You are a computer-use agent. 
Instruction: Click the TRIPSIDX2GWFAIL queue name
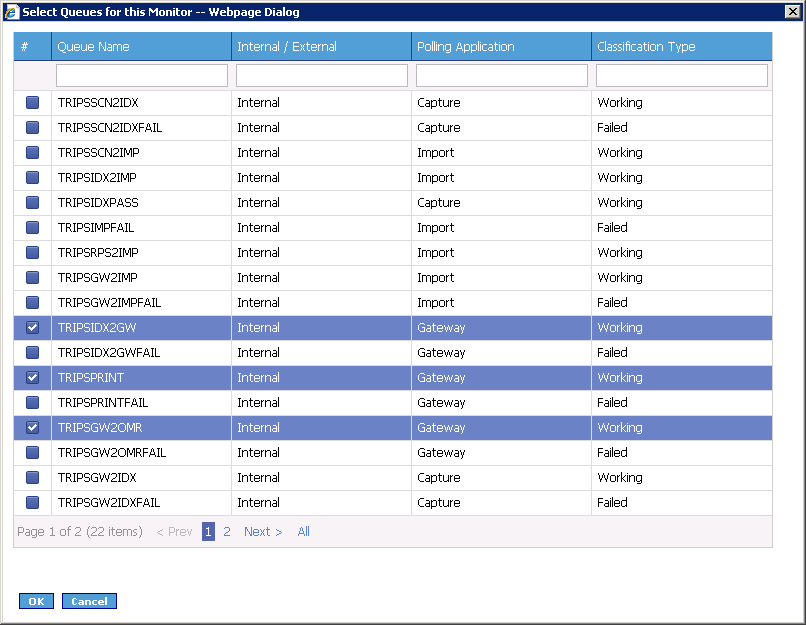(x=108, y=353)
